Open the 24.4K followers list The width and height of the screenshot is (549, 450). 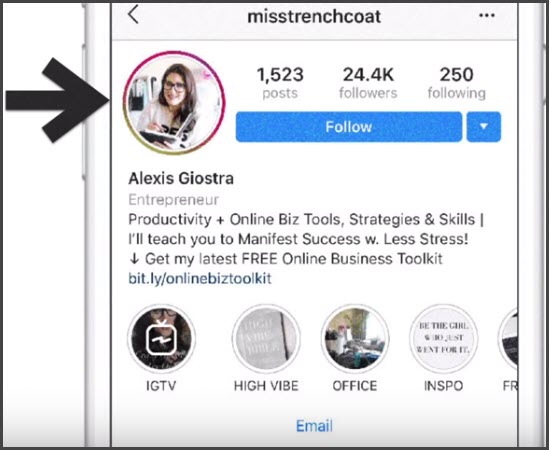tap(368, 83)
